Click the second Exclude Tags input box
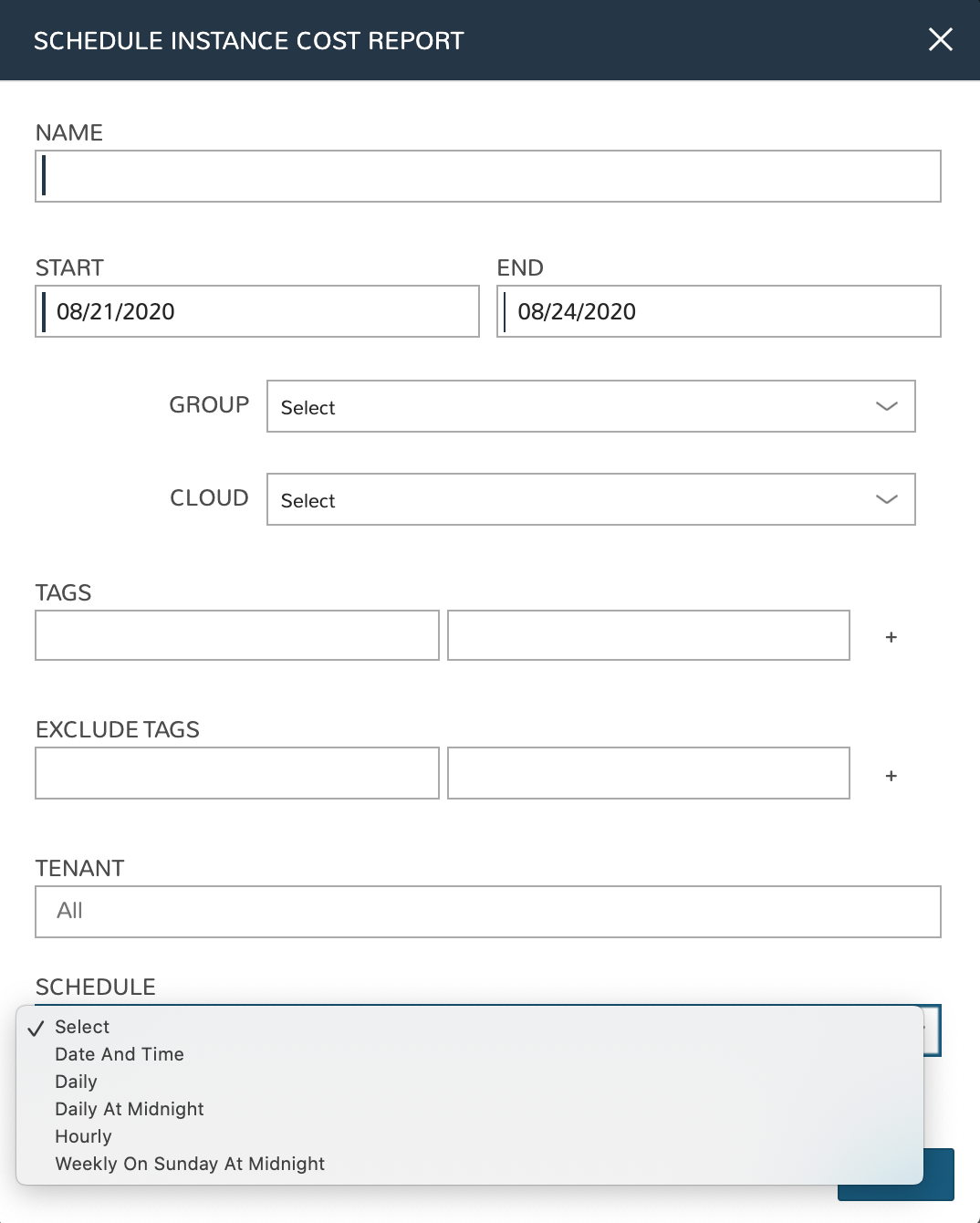Viewport: 980px width, 1223px height. [648, 772]
